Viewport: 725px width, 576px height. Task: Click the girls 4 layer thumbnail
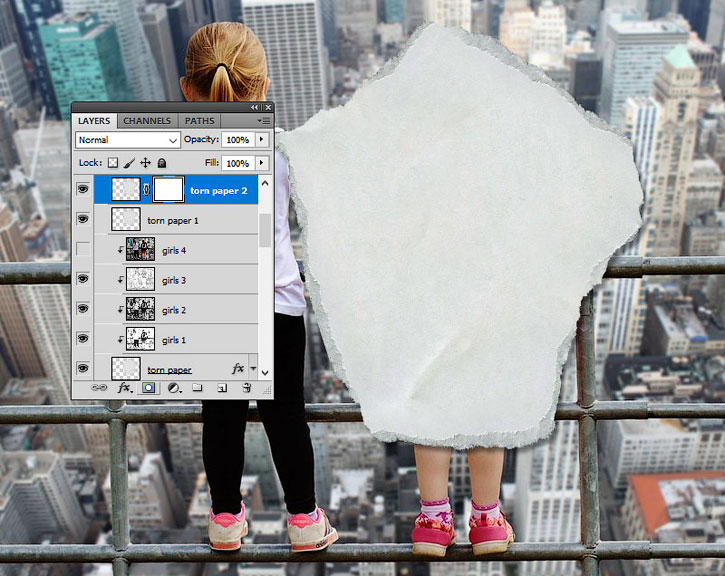[x=141, y=249]
